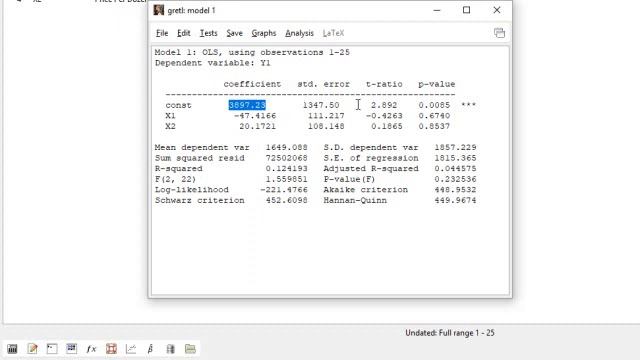Click X2 coefficient 20.1721
This screenshot has width=640, height=360.
pyautogui.click(x=258, y=127)
